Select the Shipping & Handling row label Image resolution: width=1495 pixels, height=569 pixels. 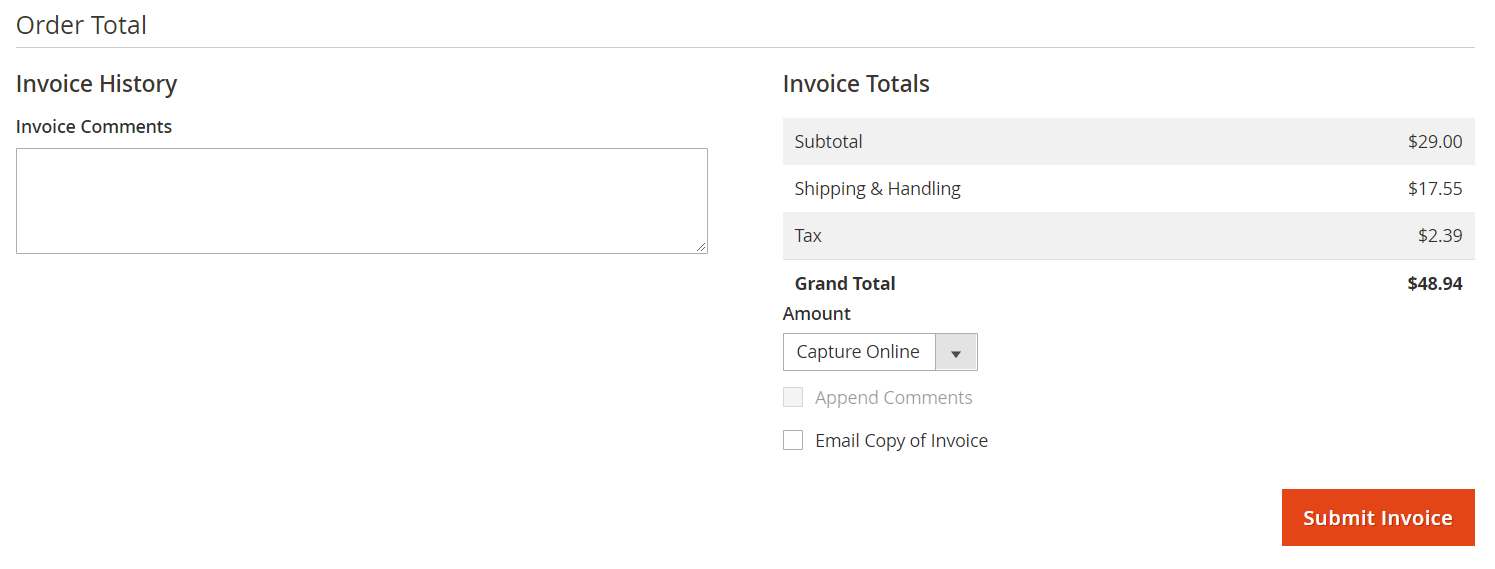(878, 188)
